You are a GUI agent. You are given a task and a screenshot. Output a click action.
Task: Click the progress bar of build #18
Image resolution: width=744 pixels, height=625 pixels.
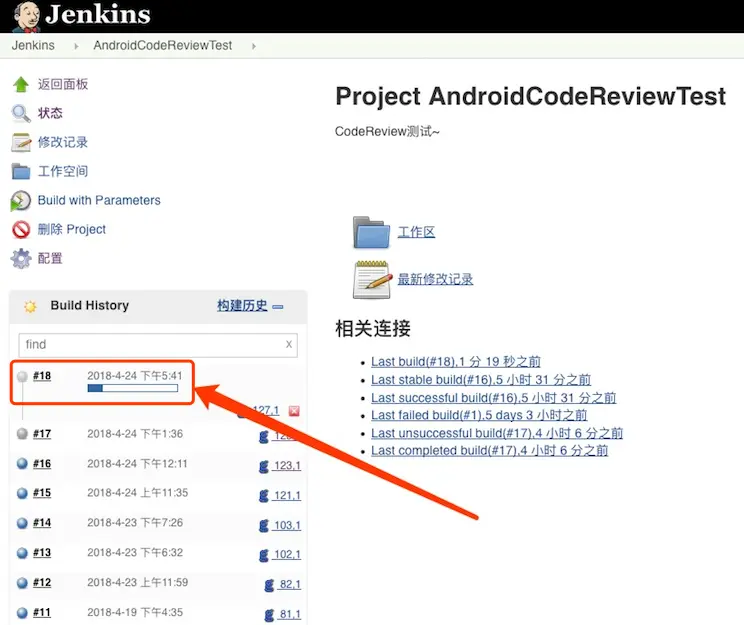click(x=133, y=389)
